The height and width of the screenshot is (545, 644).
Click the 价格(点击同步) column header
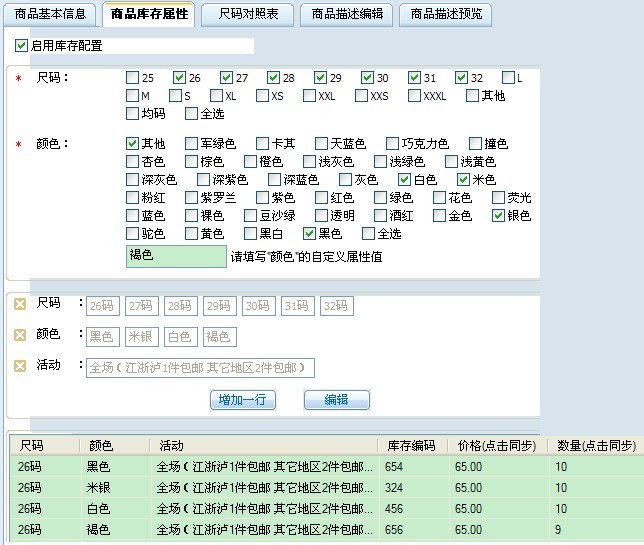point(496,445)
